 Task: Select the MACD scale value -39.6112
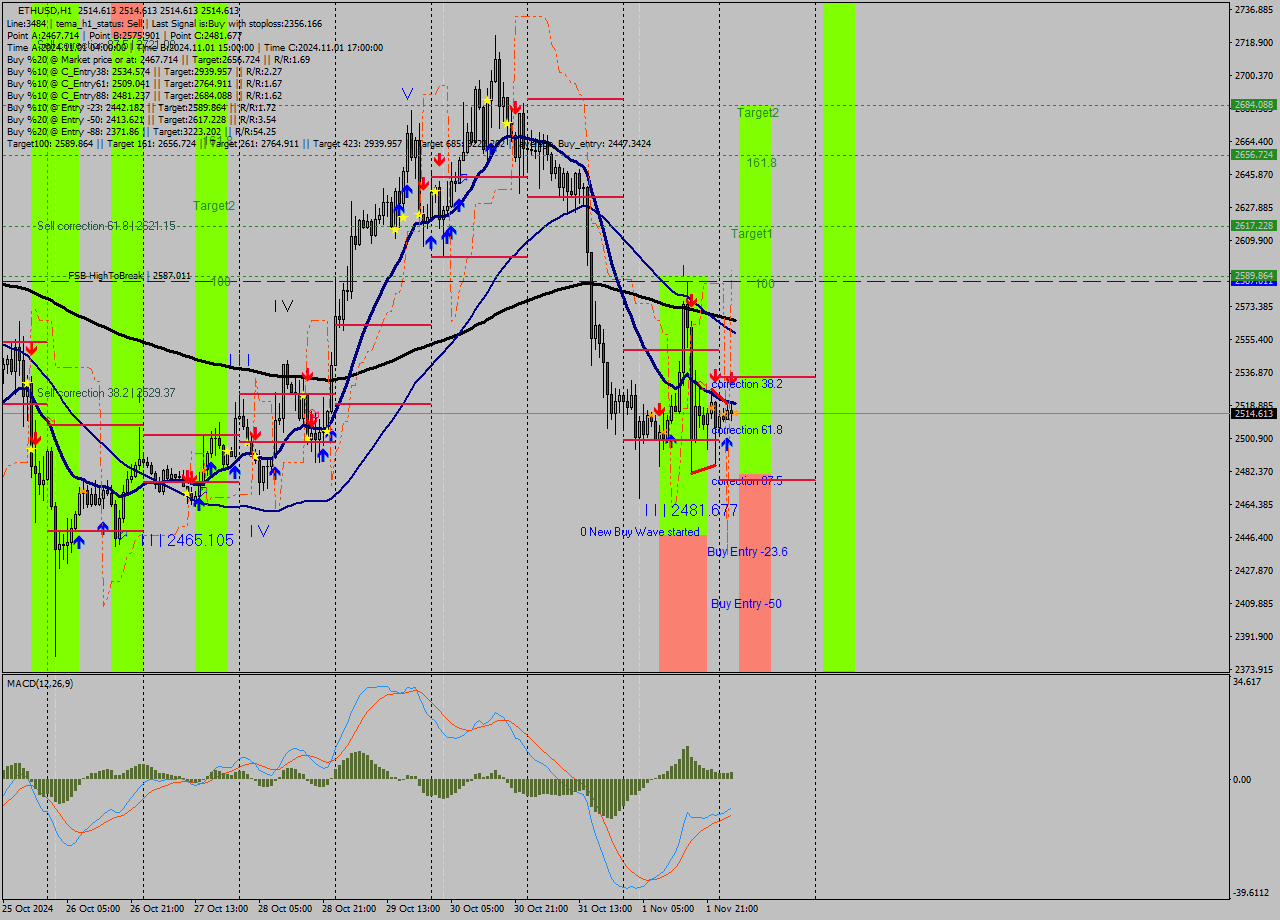[x=1253, y=893]
